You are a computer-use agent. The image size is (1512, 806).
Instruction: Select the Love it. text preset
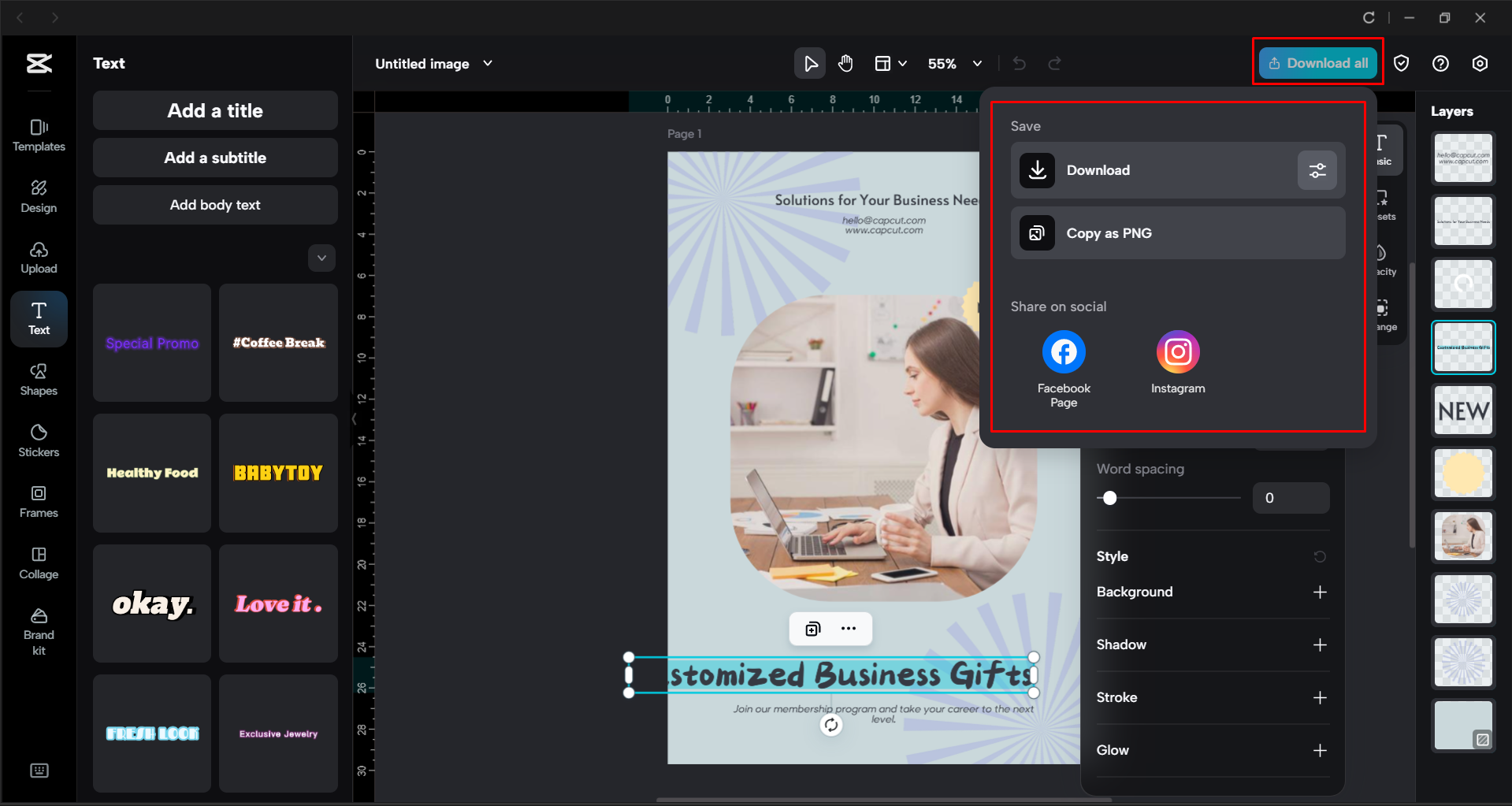pyautogui.click(x=278, y=604)
